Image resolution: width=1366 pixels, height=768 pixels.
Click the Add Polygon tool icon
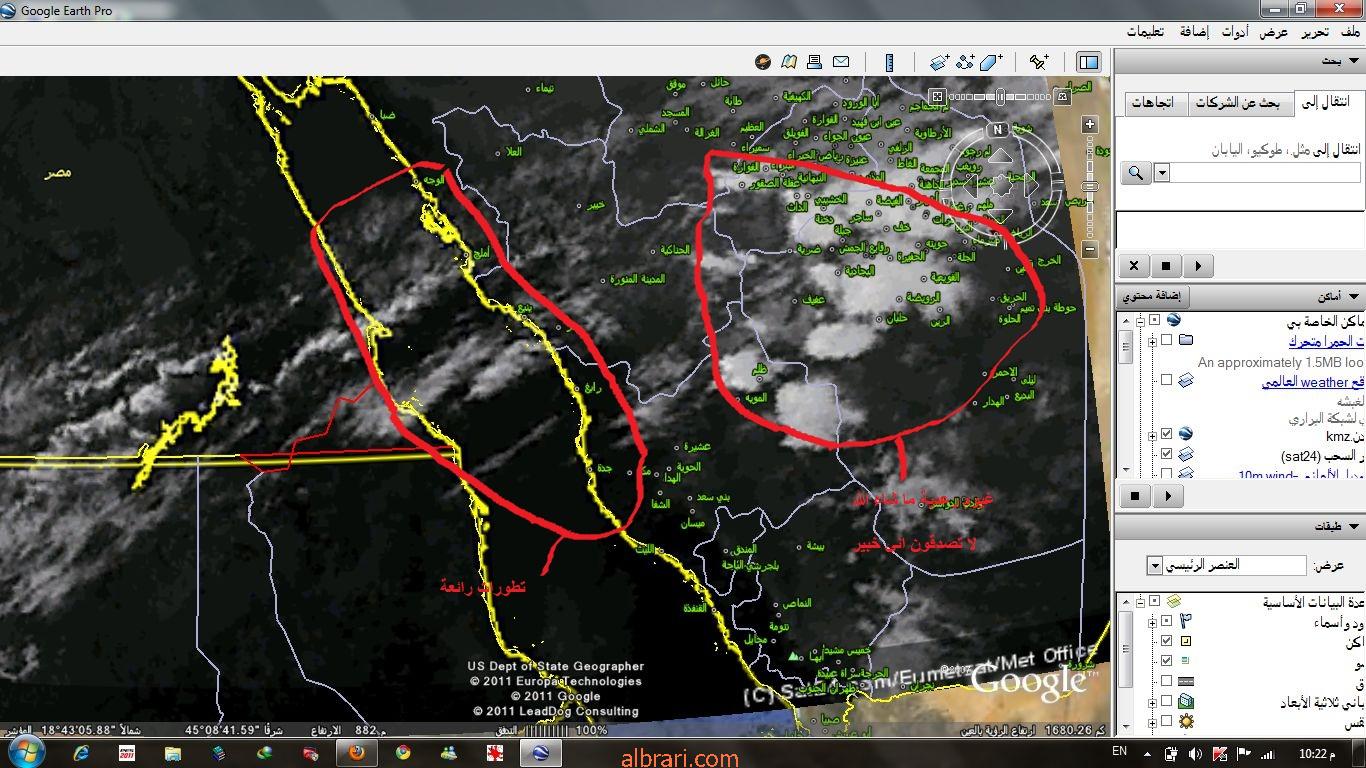991,62
